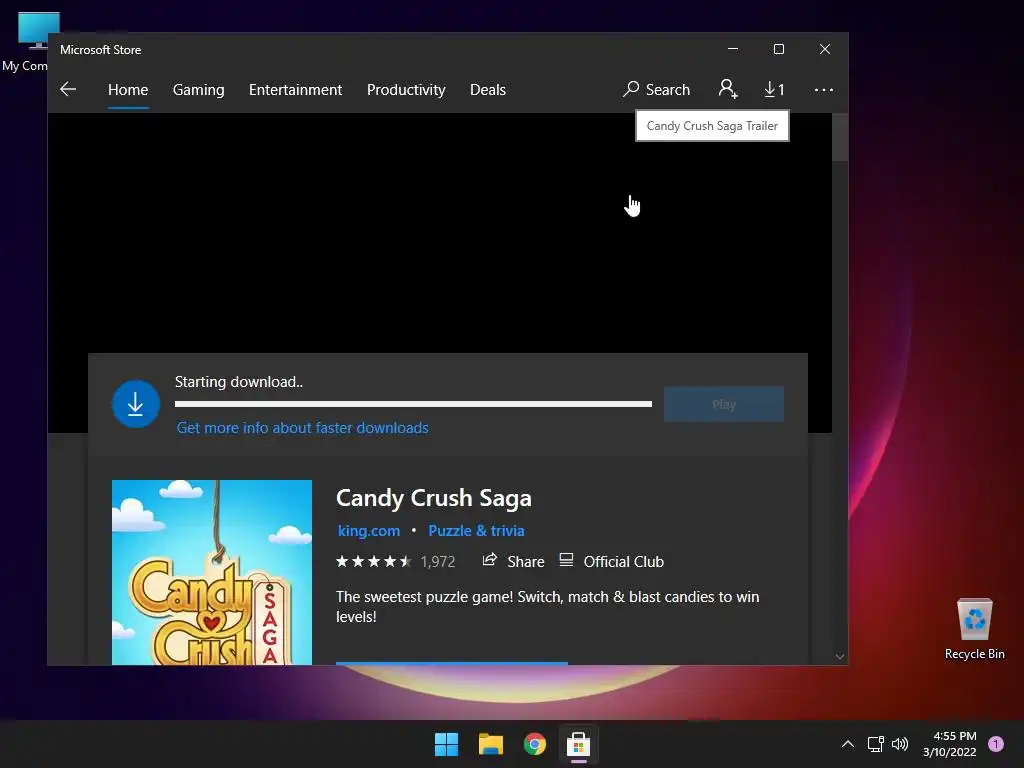Click the circular blue download arrow icon
The width and height of the screenshot is (1024, 768).
point(136,404)
